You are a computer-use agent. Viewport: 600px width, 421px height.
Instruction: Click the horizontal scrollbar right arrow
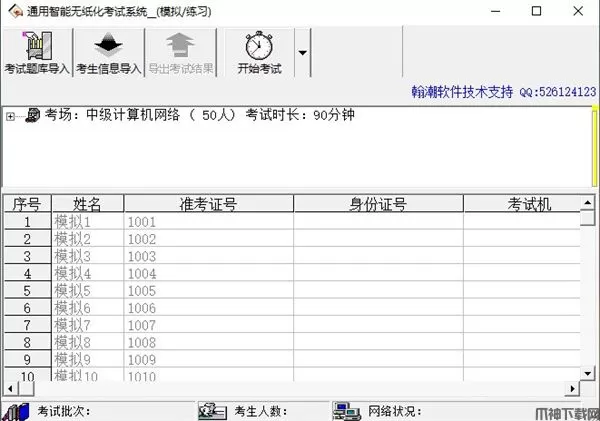572,389
